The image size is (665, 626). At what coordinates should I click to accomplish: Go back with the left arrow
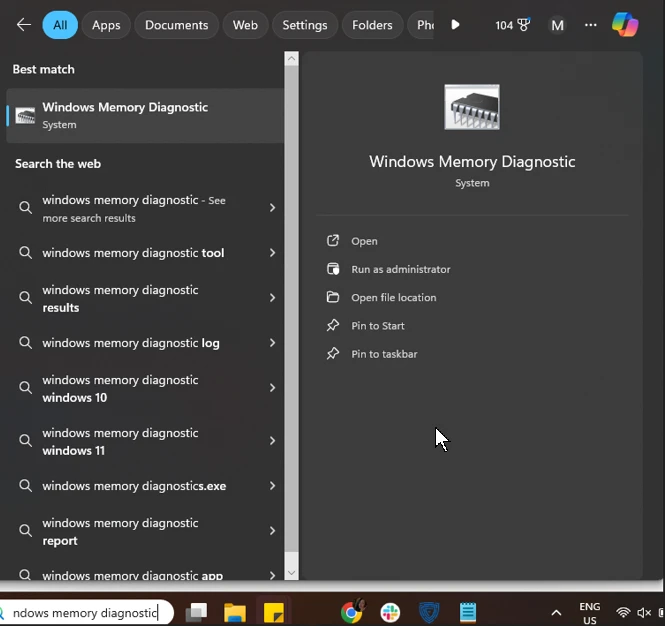24,25
